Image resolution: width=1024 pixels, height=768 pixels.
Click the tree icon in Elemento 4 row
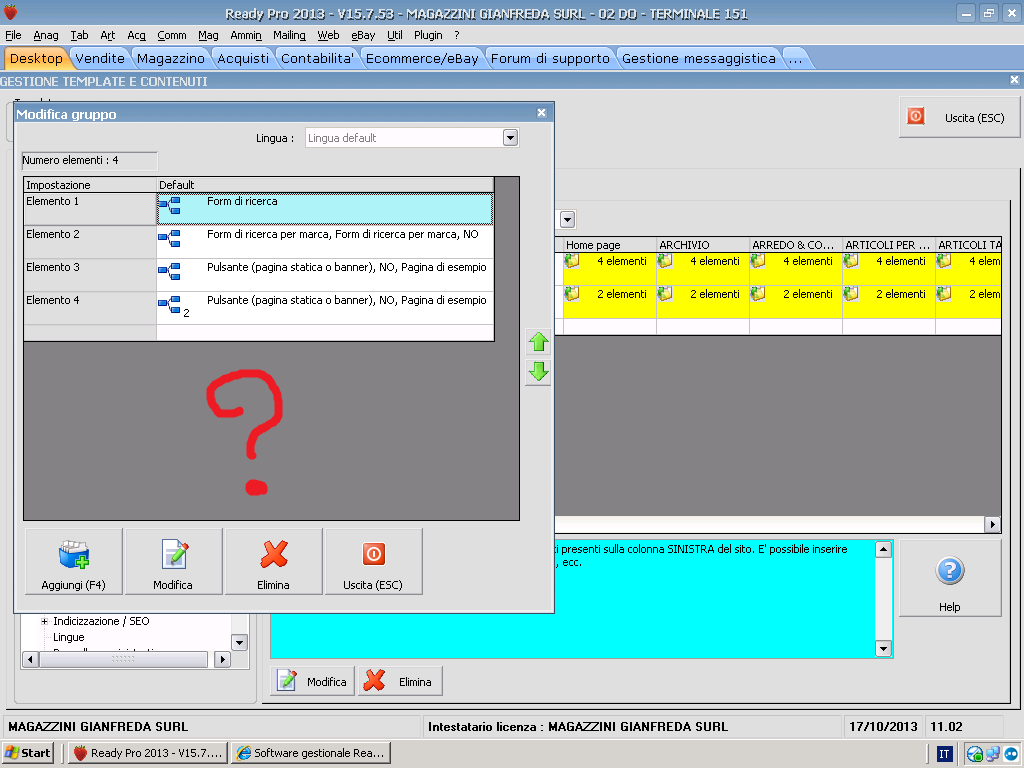(170, 304)
